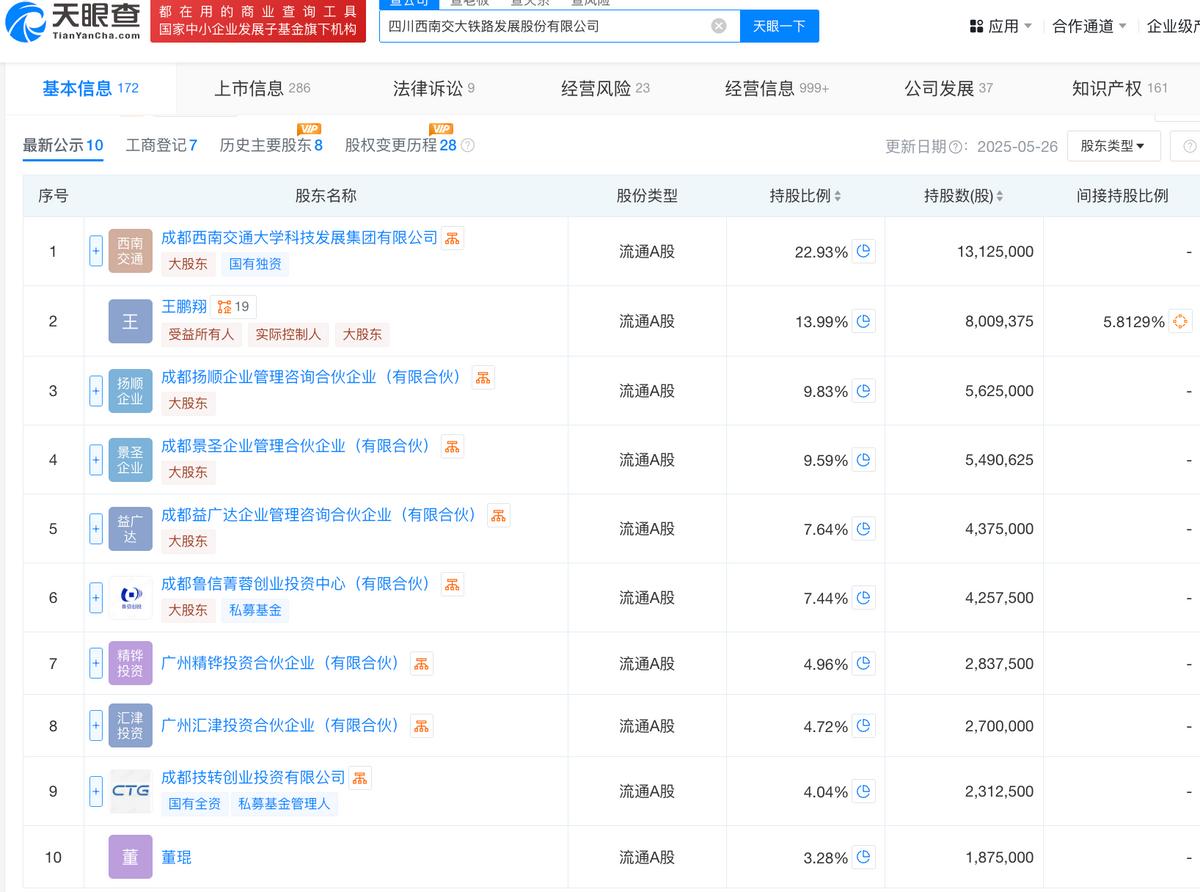Expand row 3 成都扬顺企业管理咨询 plus button
Image resolution: width=1200 pixels, height=892 pixels.
[x=96, y=391]
